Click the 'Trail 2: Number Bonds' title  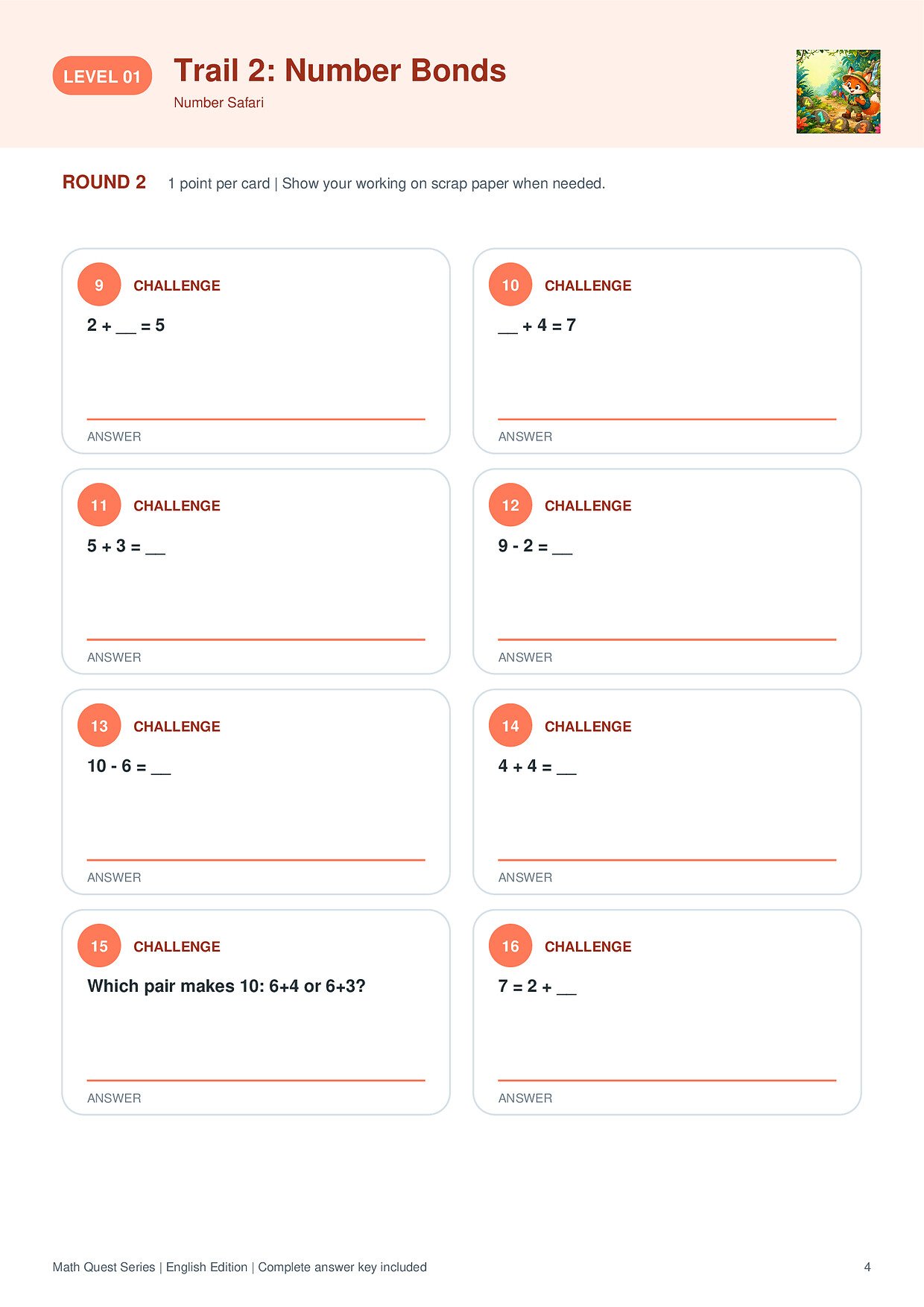pos(340,71)
